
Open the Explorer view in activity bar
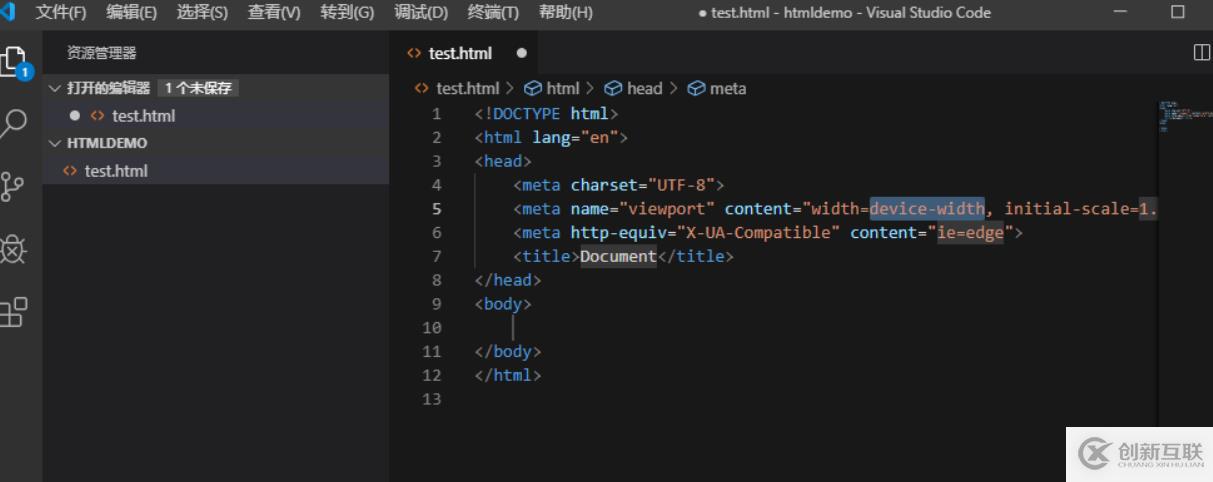click(x=14, y=62)
